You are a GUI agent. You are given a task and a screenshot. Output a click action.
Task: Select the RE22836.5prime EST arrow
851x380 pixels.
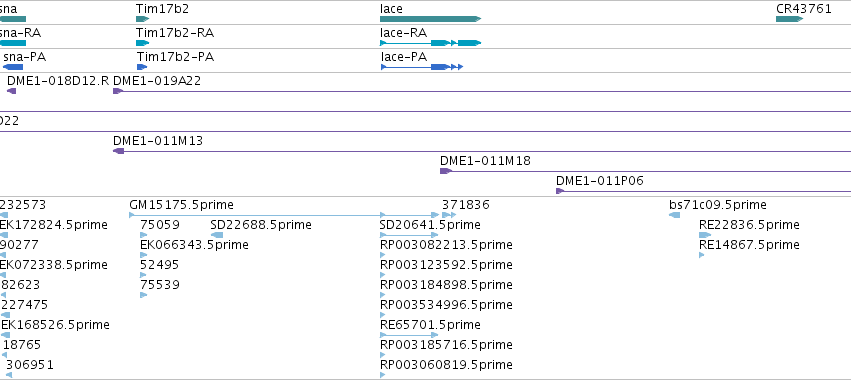click(705, 235)
